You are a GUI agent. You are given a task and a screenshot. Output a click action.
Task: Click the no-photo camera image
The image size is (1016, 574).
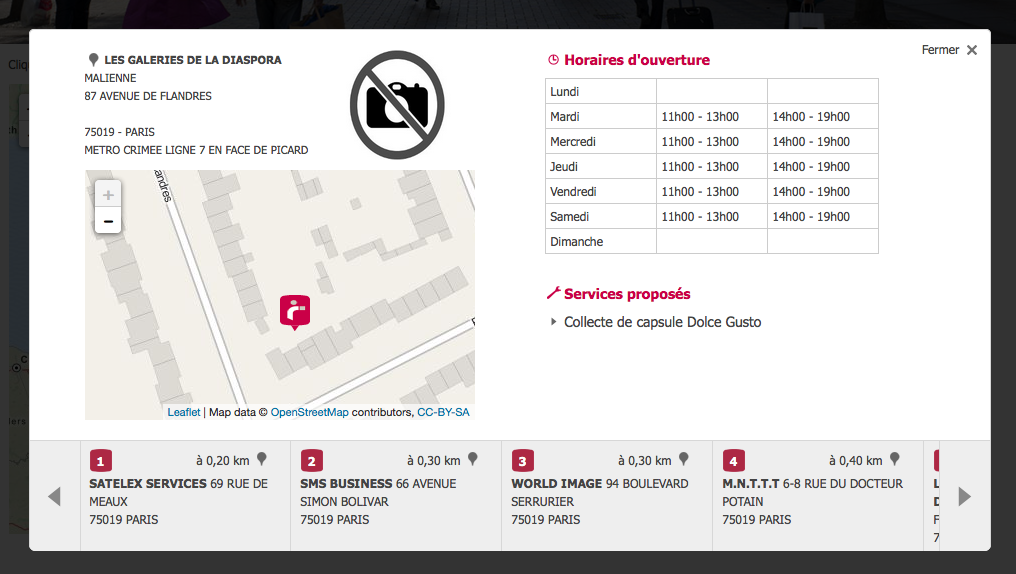(x=397, y=105)
